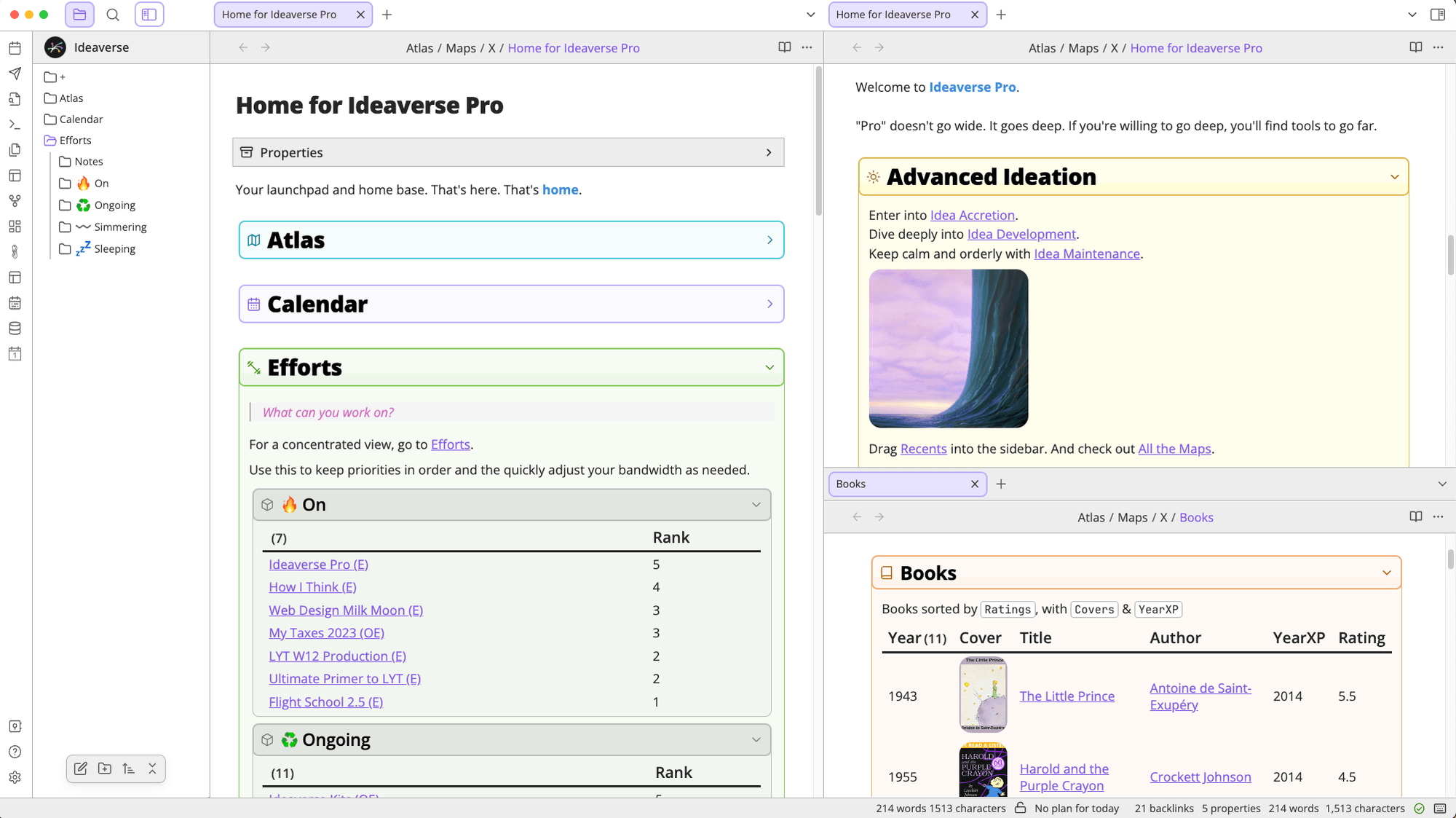Create a new note using the pencil icon
The width and height of the screenshot is (1456, 818).
tap(80, 768)
